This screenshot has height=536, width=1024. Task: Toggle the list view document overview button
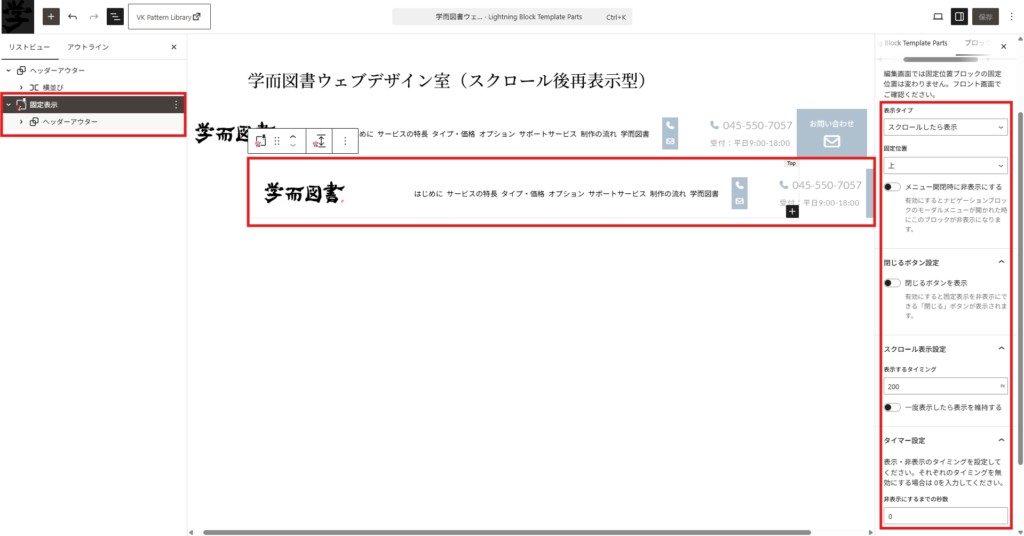point(115,17)
